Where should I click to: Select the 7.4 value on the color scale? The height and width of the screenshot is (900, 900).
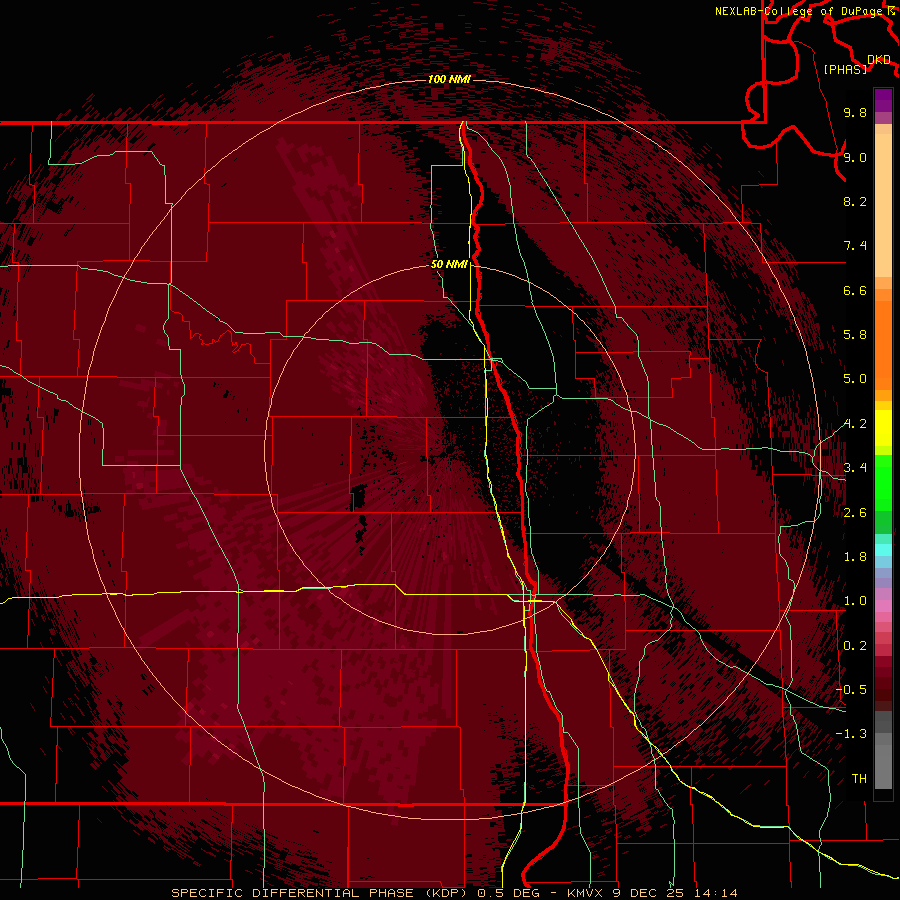855,246
